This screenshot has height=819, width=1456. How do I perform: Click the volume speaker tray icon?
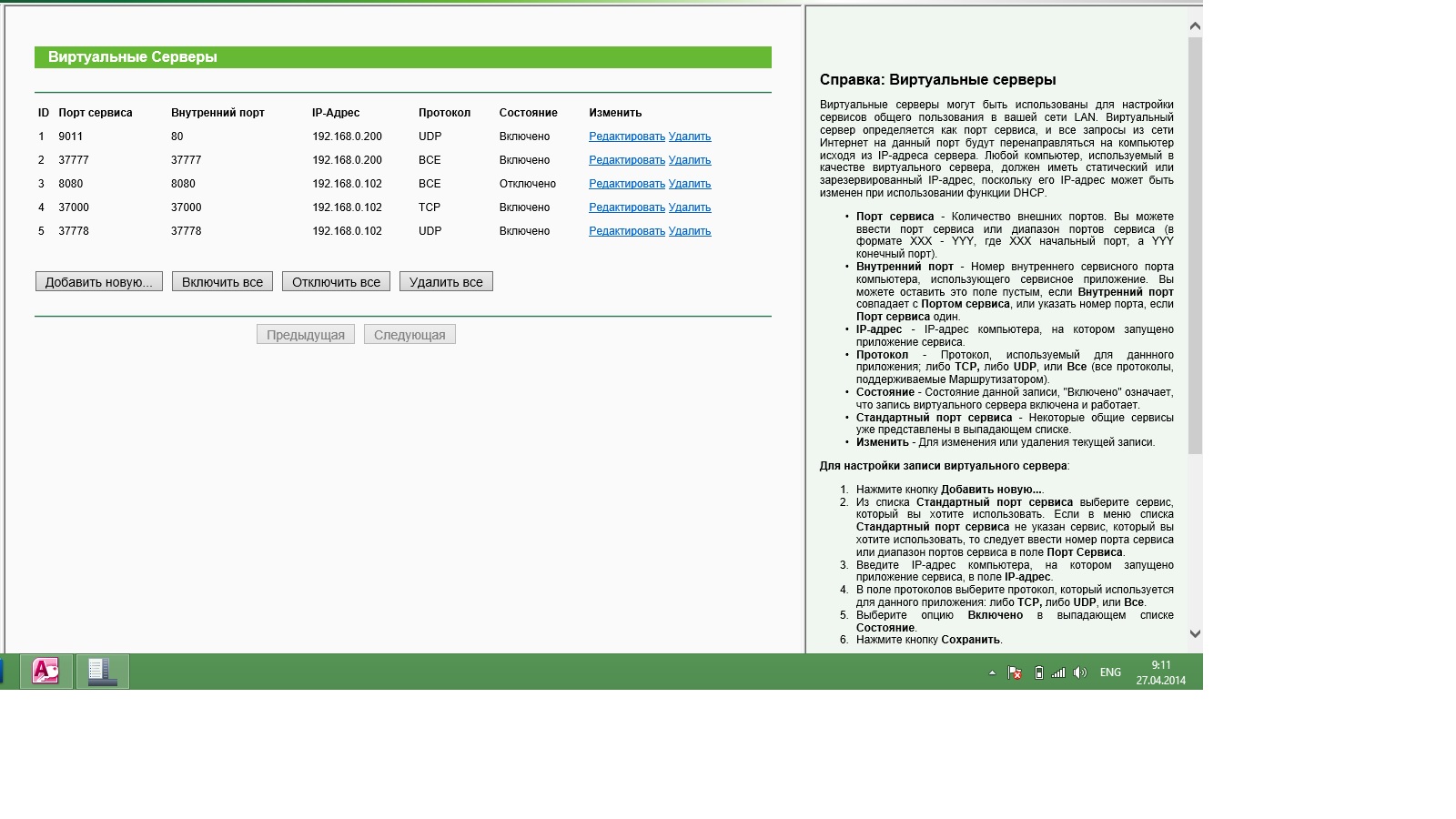pos(1080,673)
